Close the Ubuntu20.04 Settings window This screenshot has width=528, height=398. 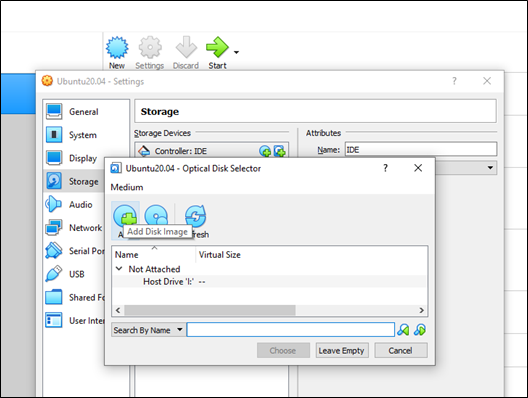487,81
